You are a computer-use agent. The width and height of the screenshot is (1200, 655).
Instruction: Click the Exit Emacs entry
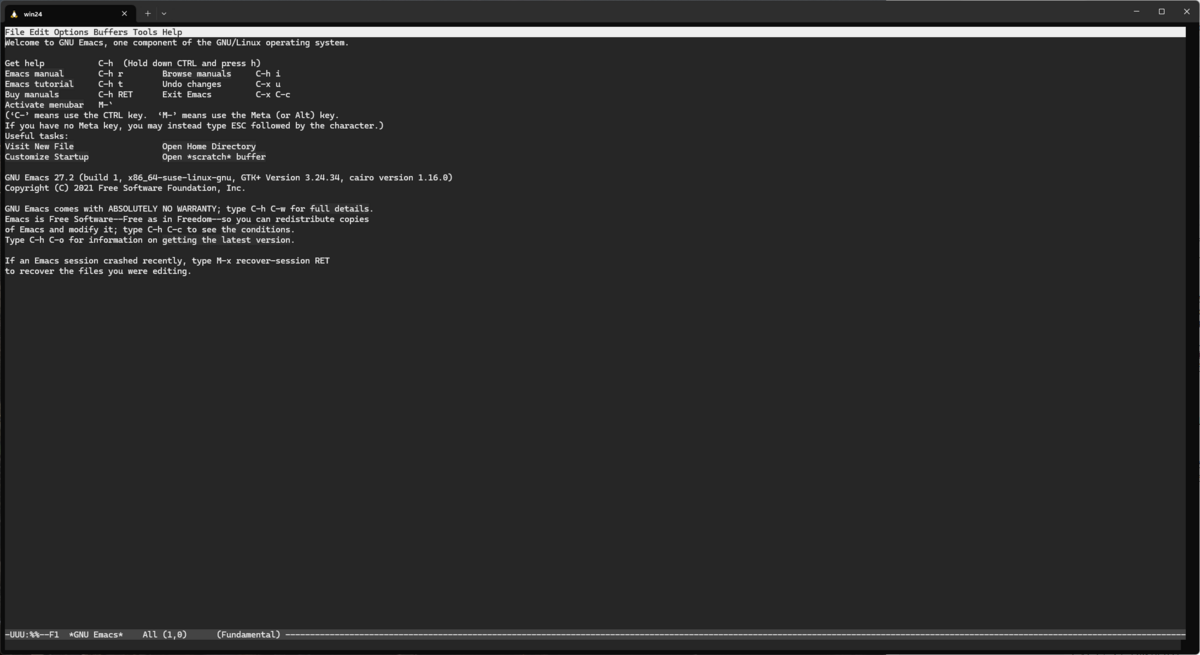(187, 95)
